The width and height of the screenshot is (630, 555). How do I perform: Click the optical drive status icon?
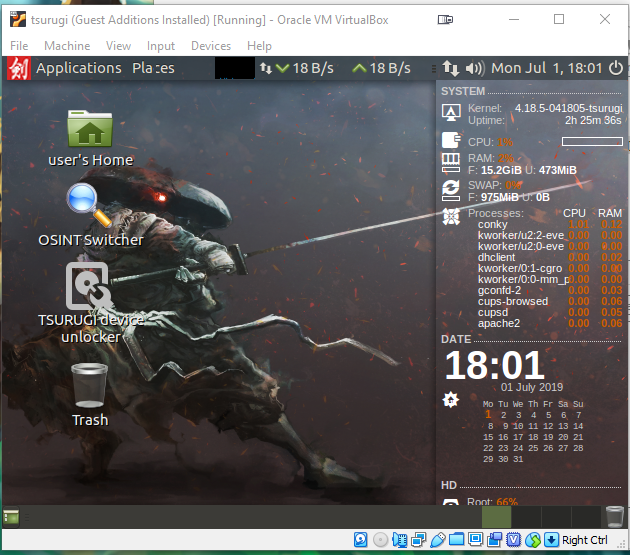coord(380,540)
